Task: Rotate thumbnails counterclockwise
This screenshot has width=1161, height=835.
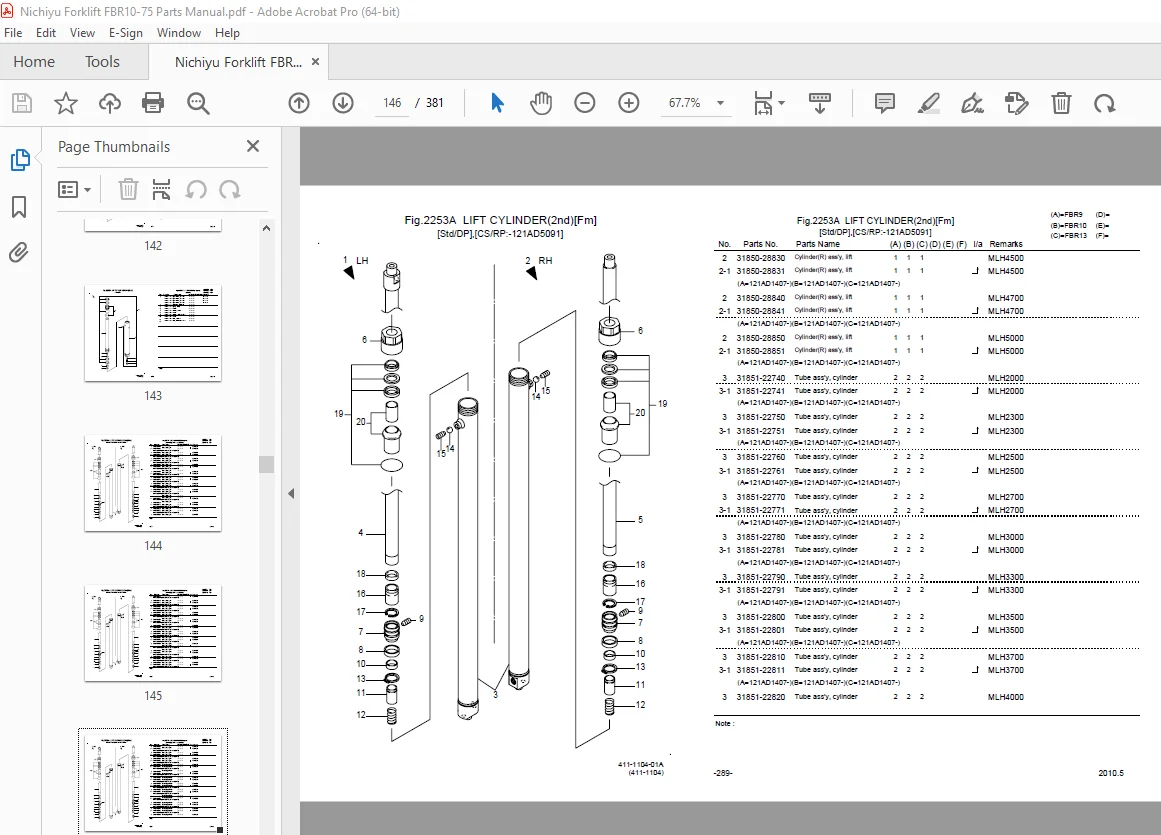Action: click(196, 190)
